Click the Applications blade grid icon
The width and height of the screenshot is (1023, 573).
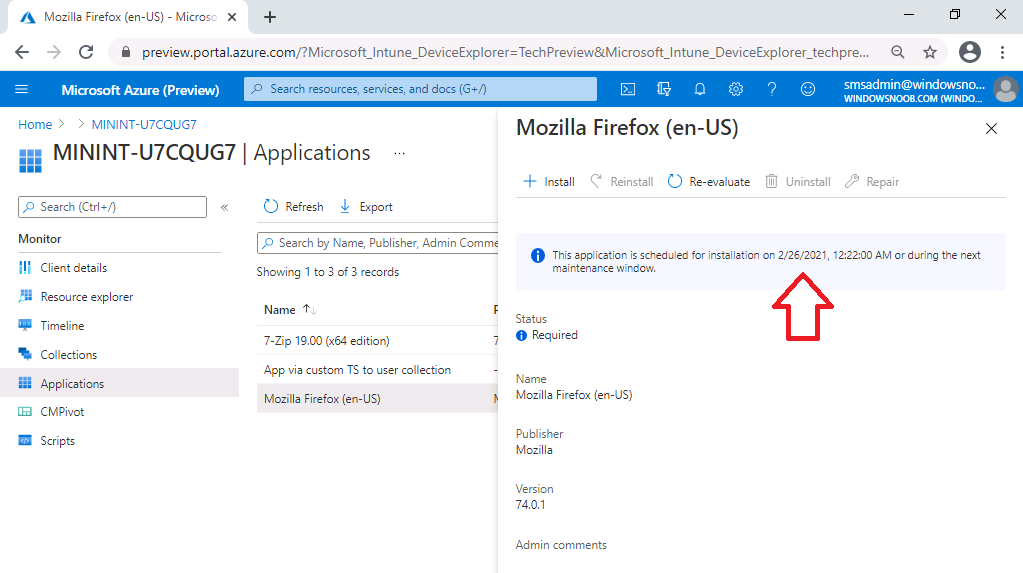click(30, 161)
